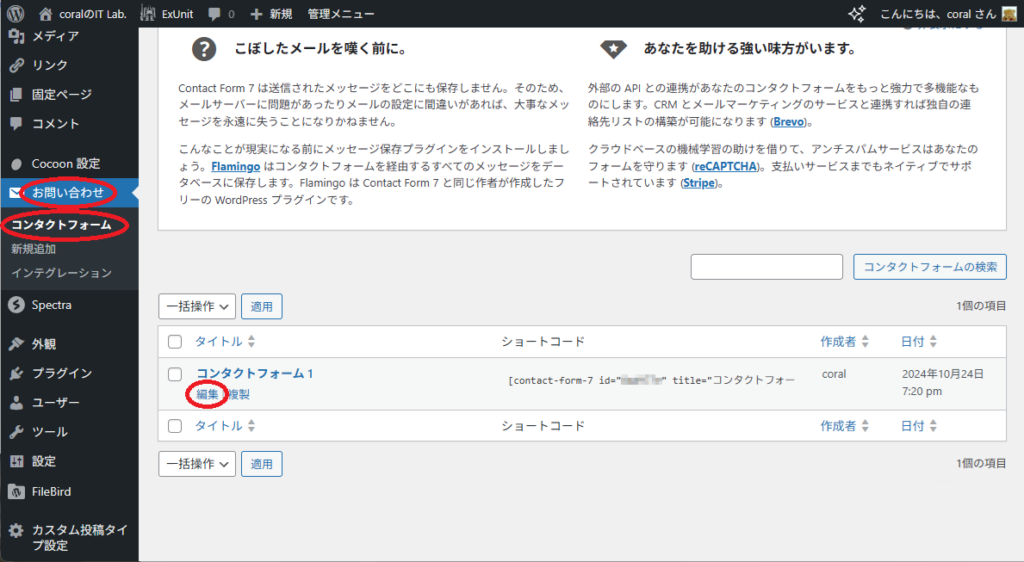Image resolution: width=1024 pixels, height=562 pixels.
Task: Sort by タイトル arrows in footer row
Action: [251, 426]
